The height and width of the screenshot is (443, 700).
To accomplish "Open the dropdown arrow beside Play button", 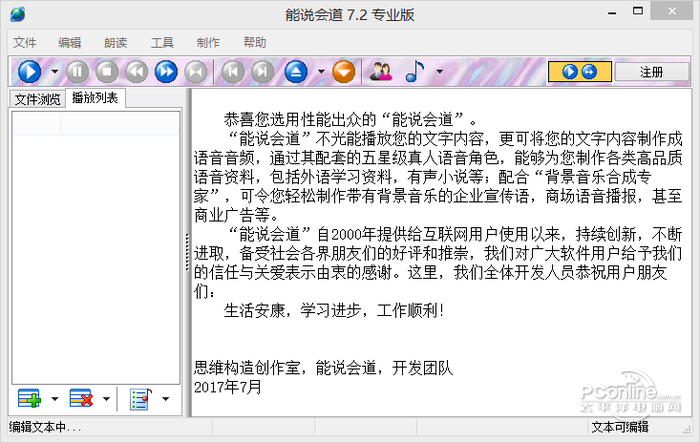I will pos(54,71).
